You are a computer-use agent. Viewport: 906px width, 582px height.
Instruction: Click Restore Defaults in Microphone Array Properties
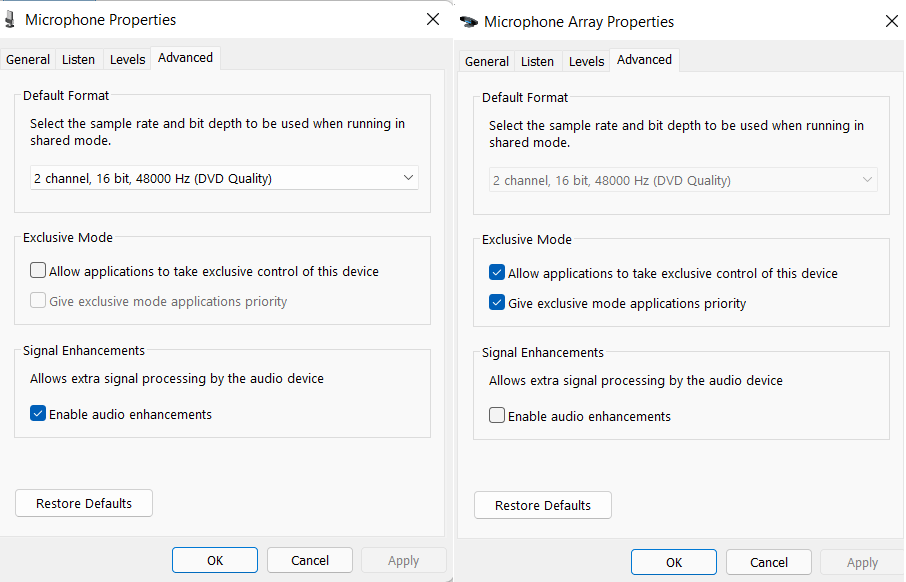543,505
